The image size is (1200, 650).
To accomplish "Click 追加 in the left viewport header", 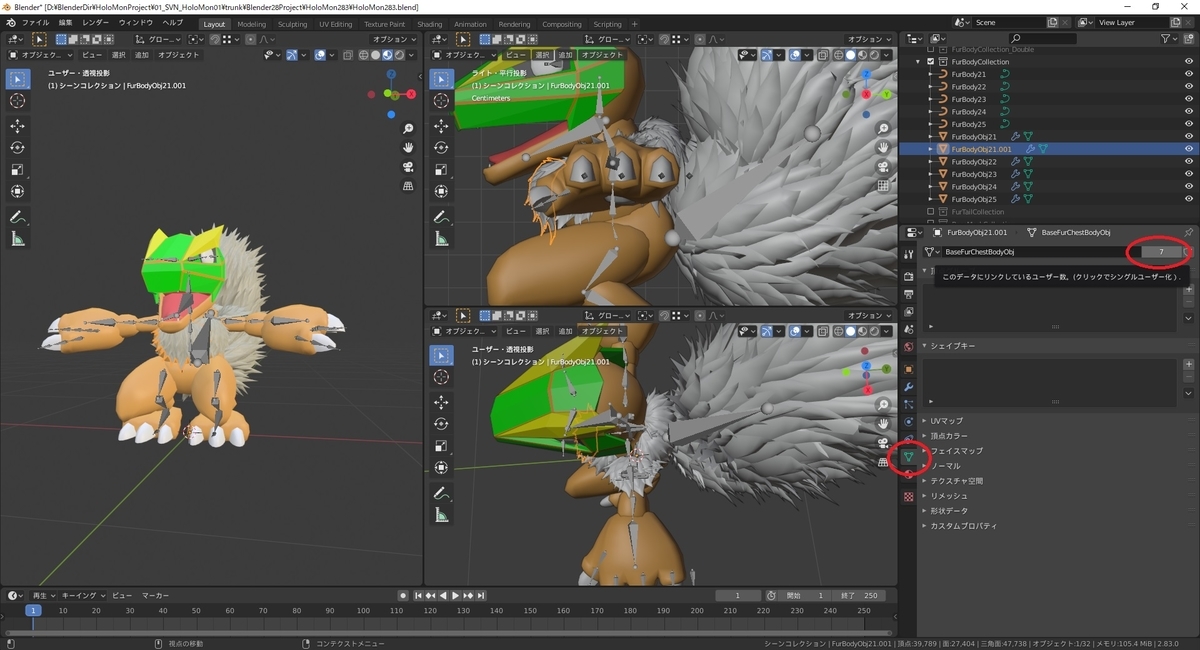I will coord(142,55).
